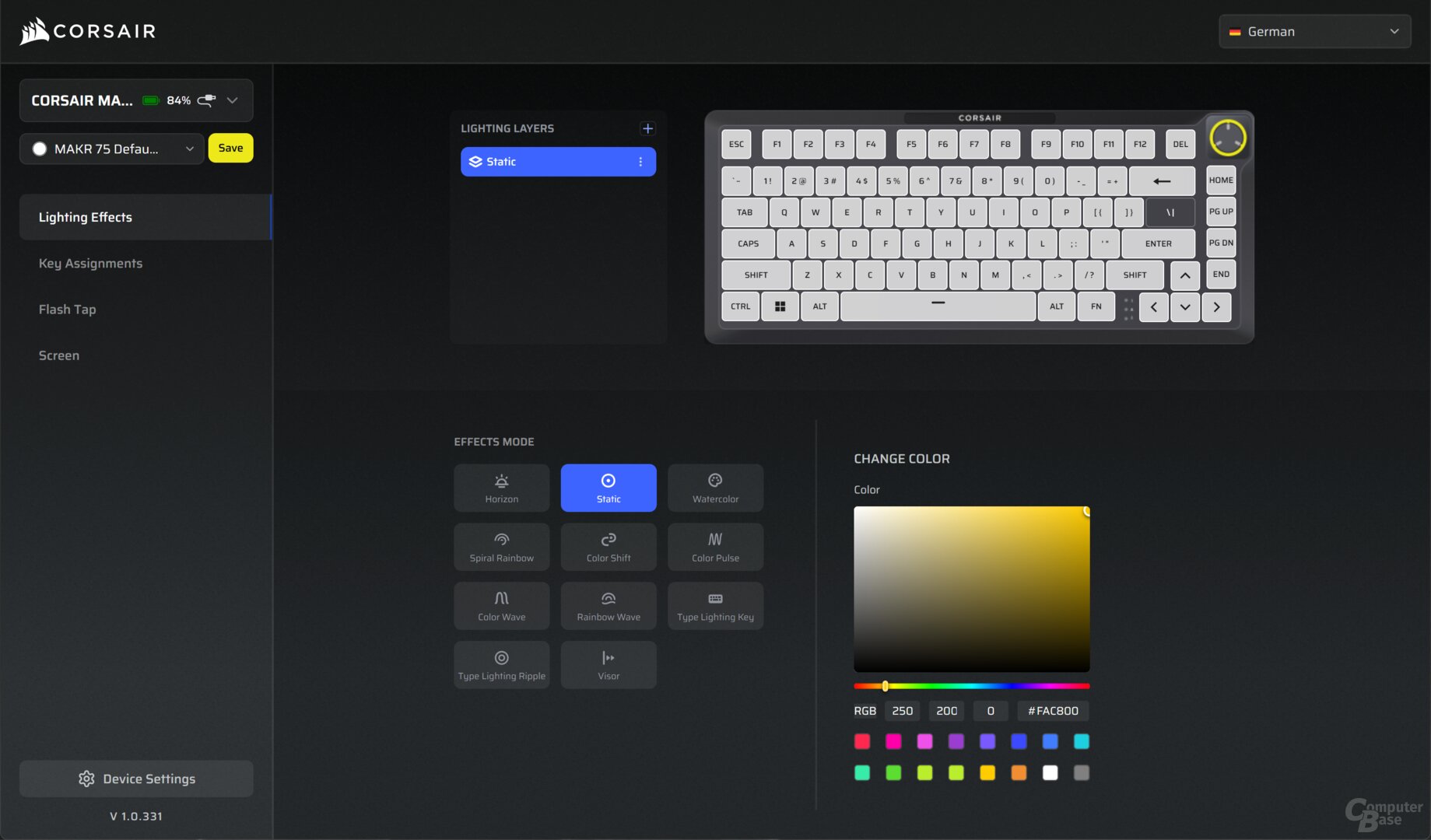Go to Key Assignments
This screenshot has width=1431, height=840.
pyautogui.click(x=90, y=263)
